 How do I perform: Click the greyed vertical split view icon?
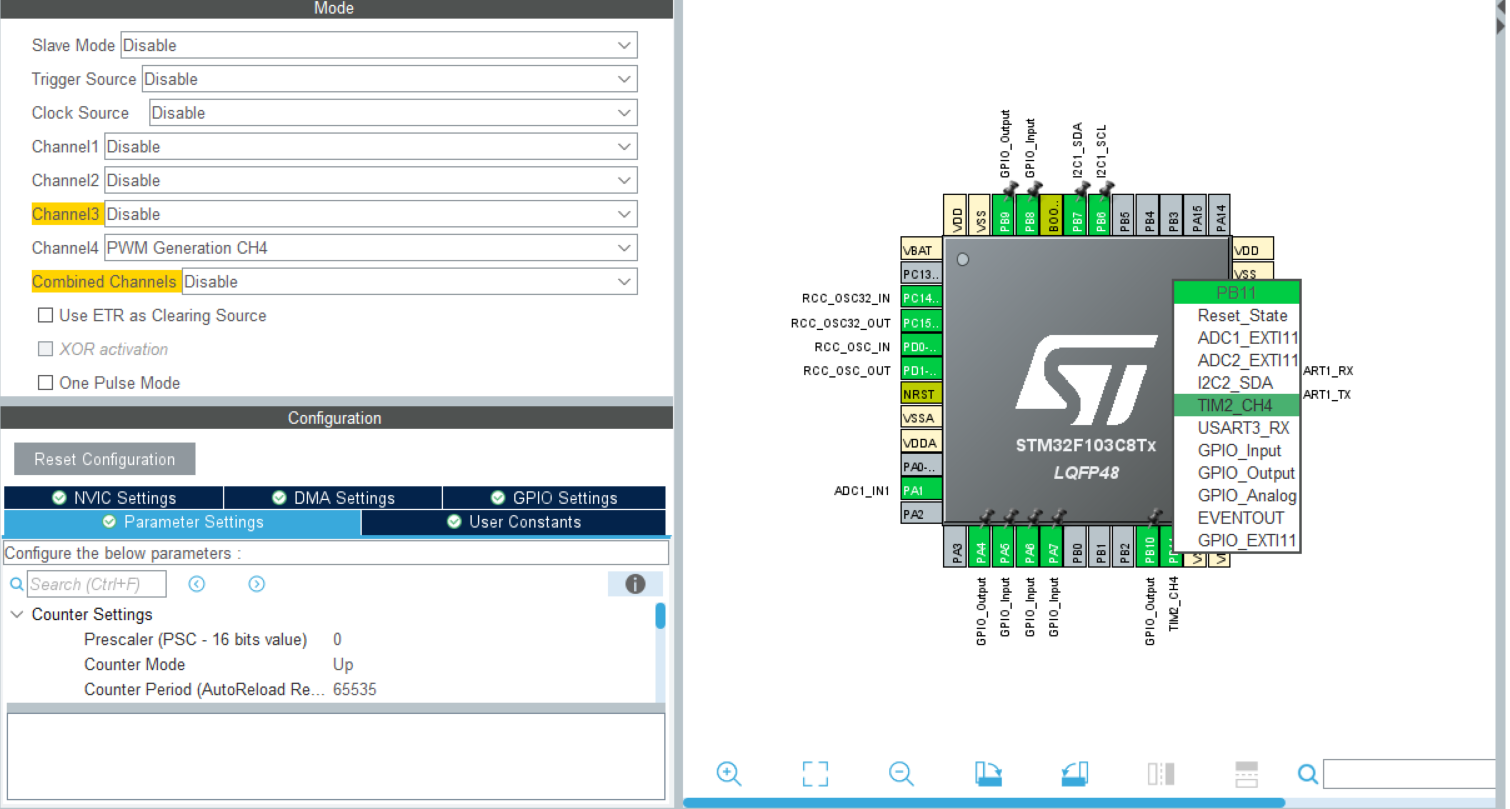[x=1160, y=773]
